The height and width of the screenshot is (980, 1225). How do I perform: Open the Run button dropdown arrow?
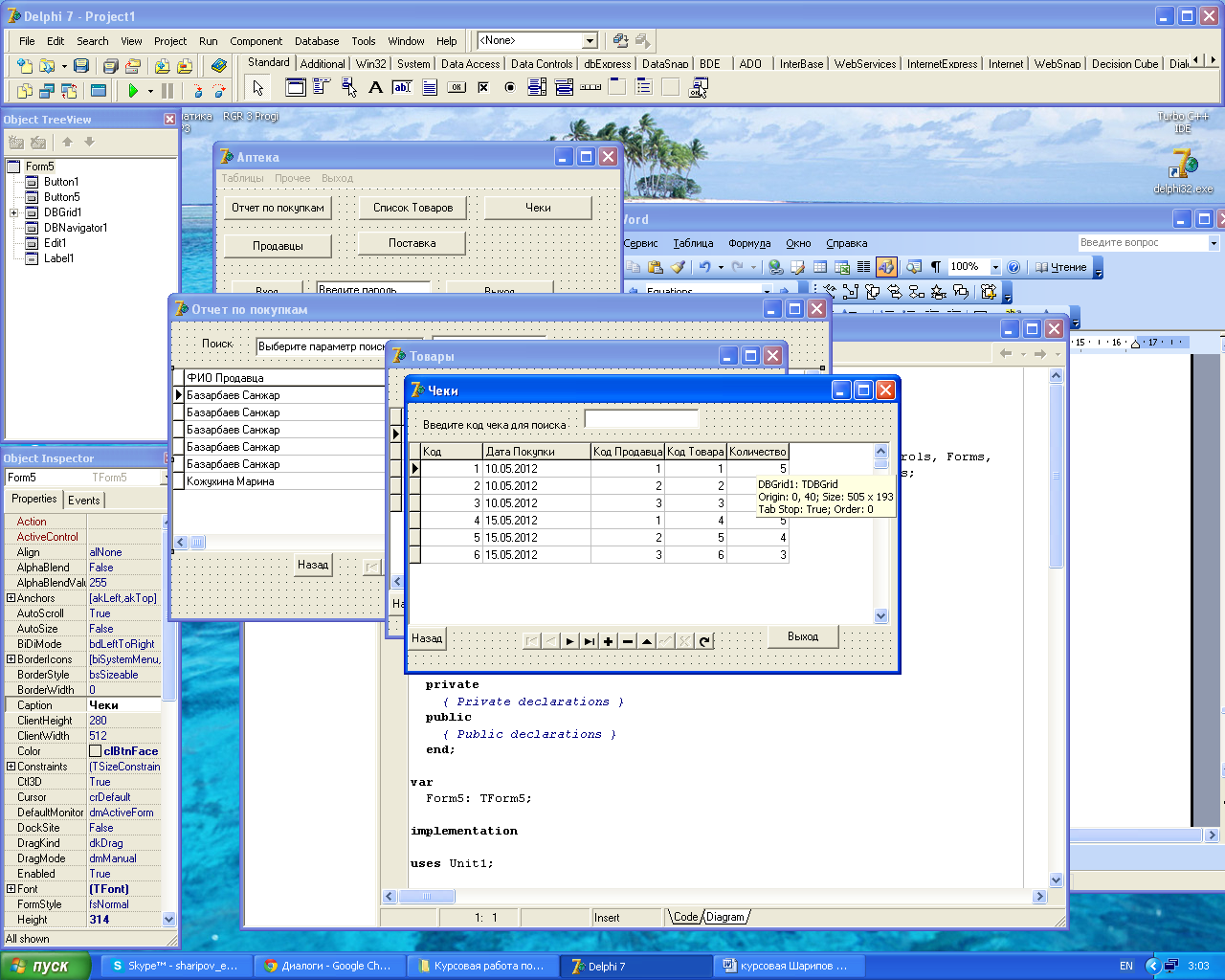click(150, 92)
